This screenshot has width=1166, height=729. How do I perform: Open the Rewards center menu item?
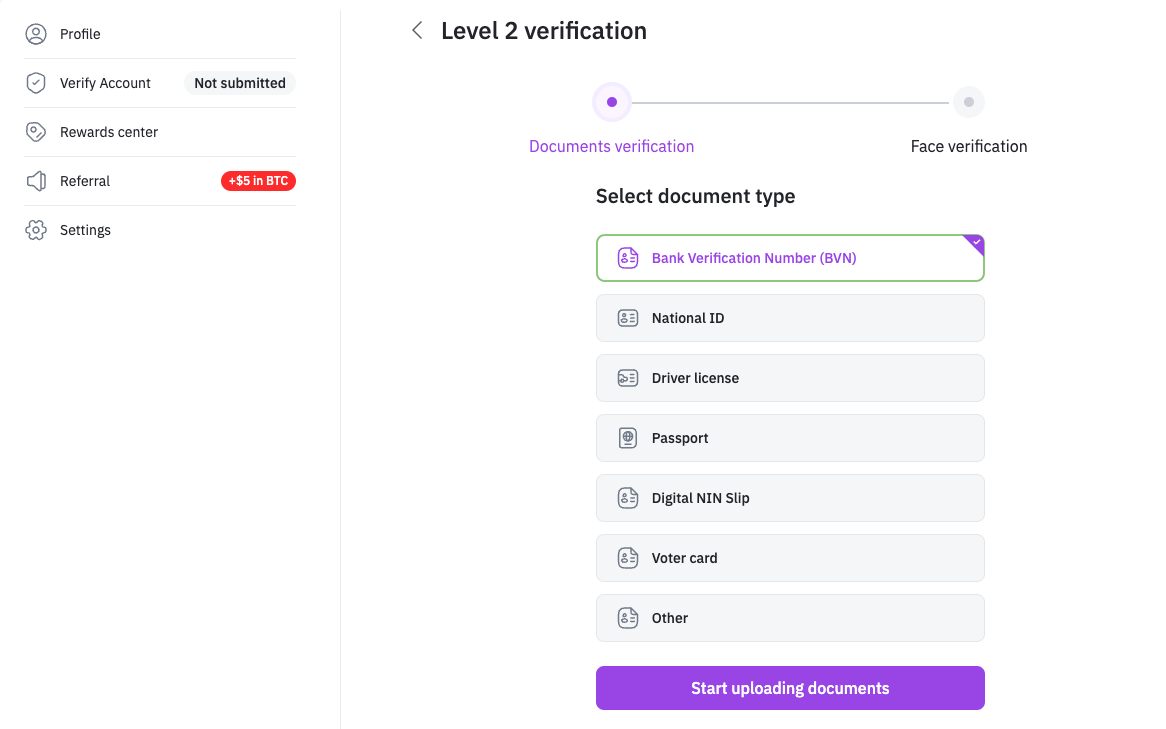click(x=109, y=132)
